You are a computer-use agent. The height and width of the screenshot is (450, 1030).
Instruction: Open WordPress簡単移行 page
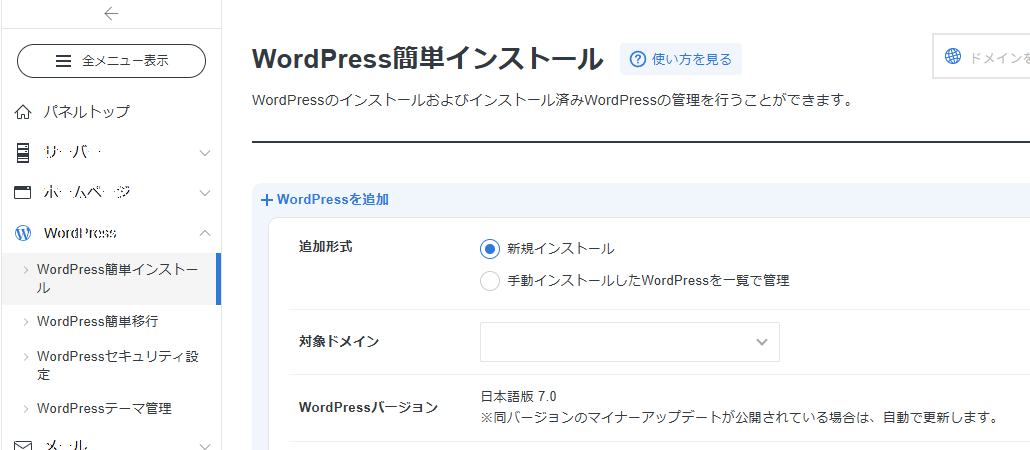pos(97,322)
